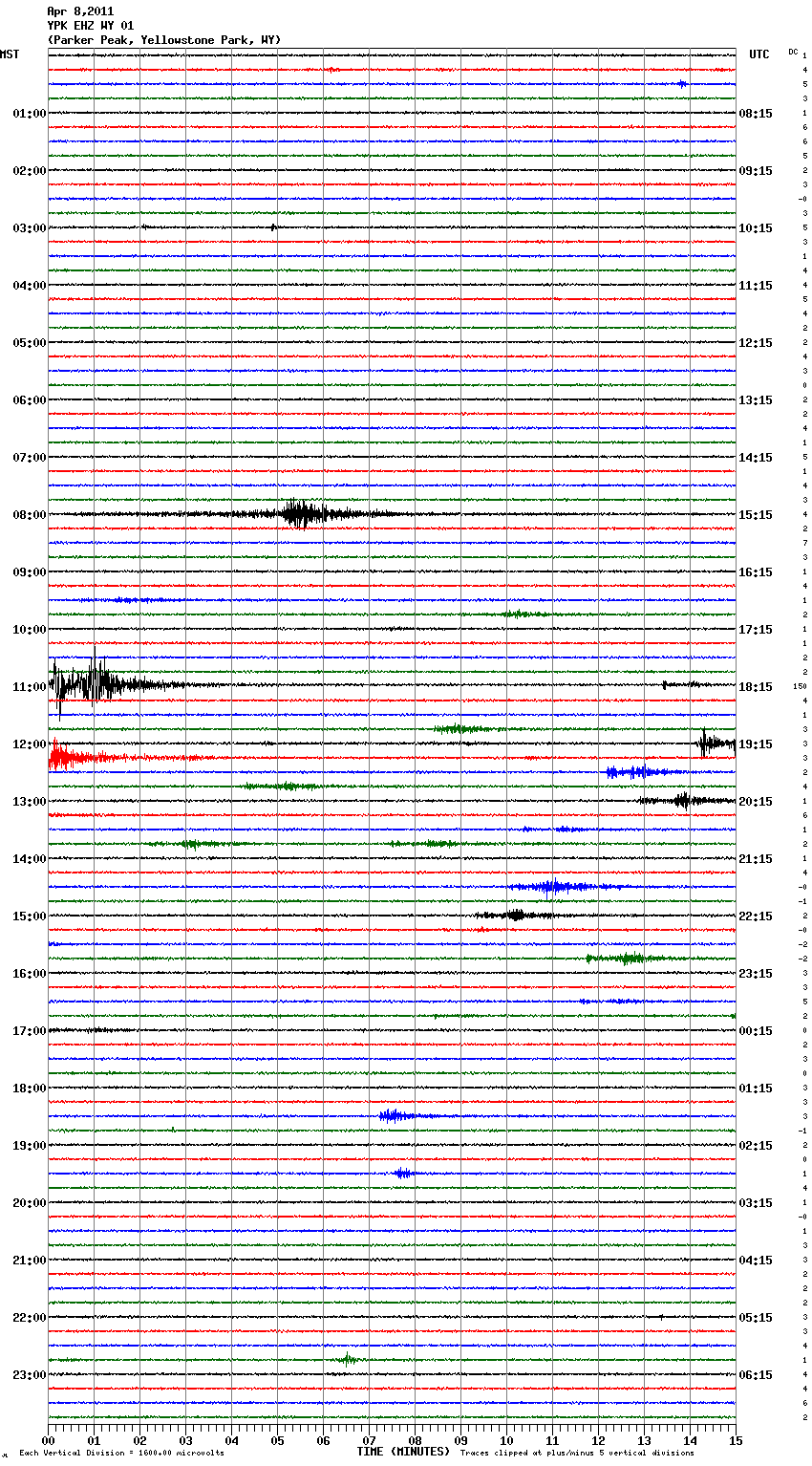Click the 00:15 UTC time label

tap(756, 1031)
